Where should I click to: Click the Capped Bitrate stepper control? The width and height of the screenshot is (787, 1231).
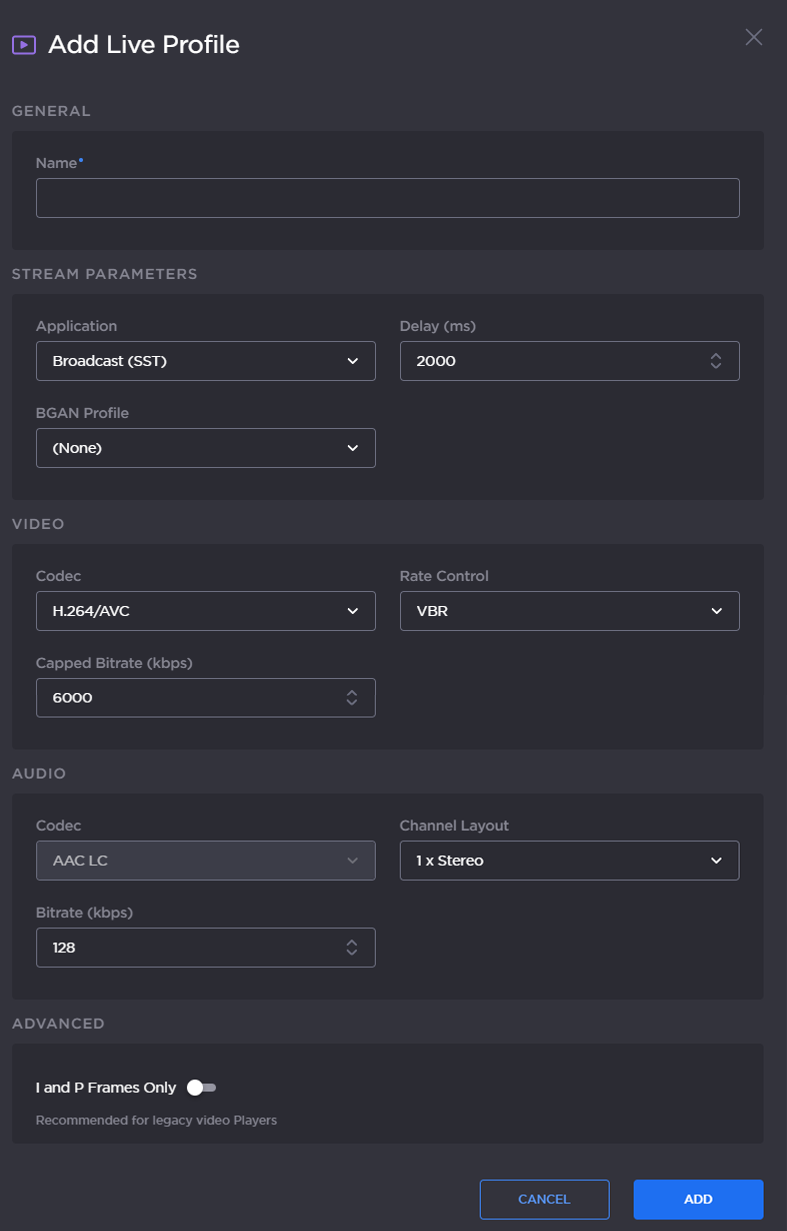(x=352, y=697)
